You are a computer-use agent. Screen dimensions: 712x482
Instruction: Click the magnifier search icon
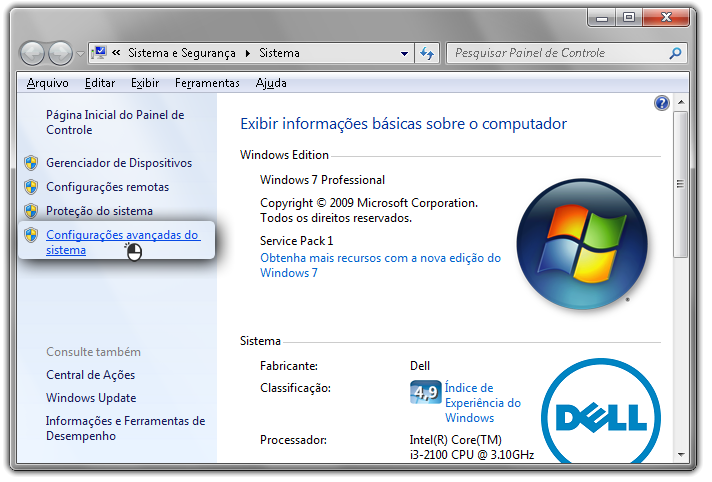coord(675,53)
